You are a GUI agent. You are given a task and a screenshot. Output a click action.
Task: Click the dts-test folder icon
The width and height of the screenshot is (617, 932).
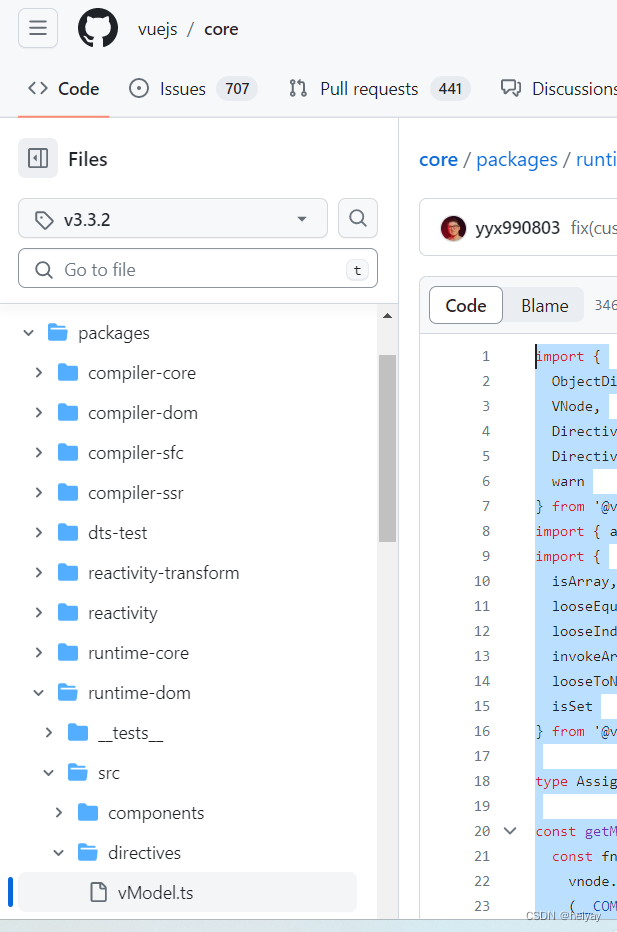click(x=68, y=533)
